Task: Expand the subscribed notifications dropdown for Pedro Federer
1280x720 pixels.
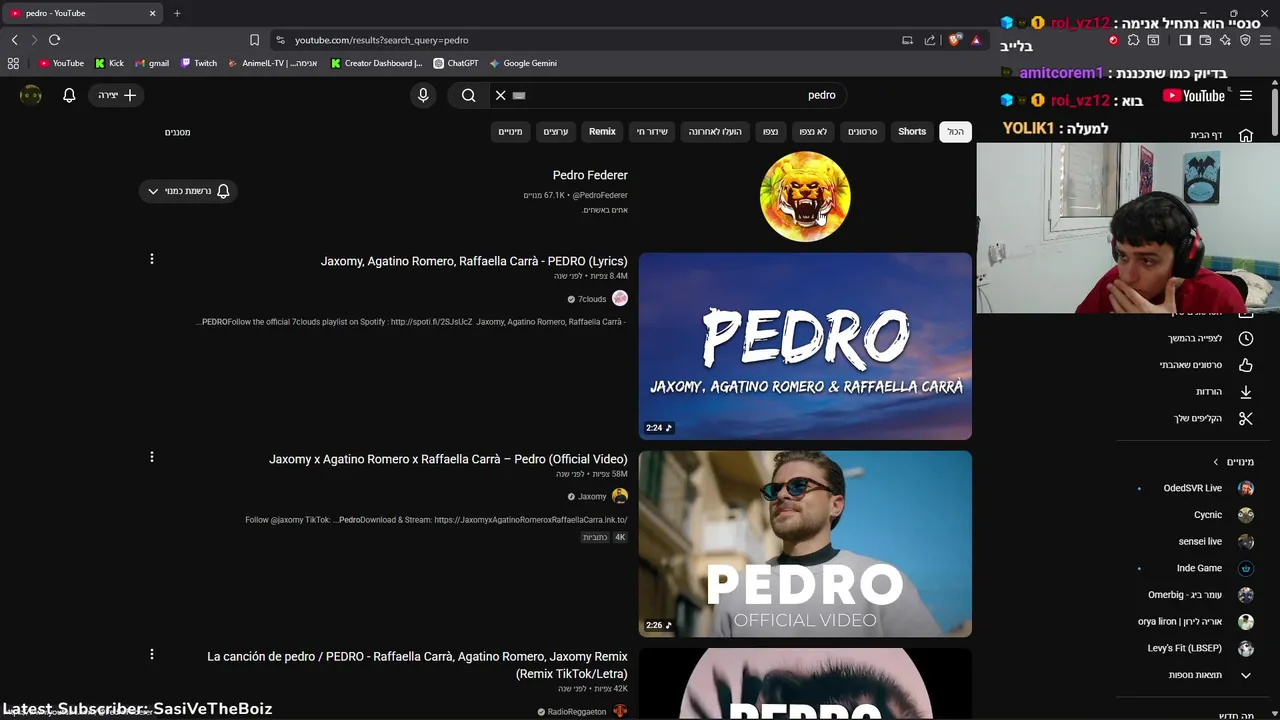Action: (188, 191)
